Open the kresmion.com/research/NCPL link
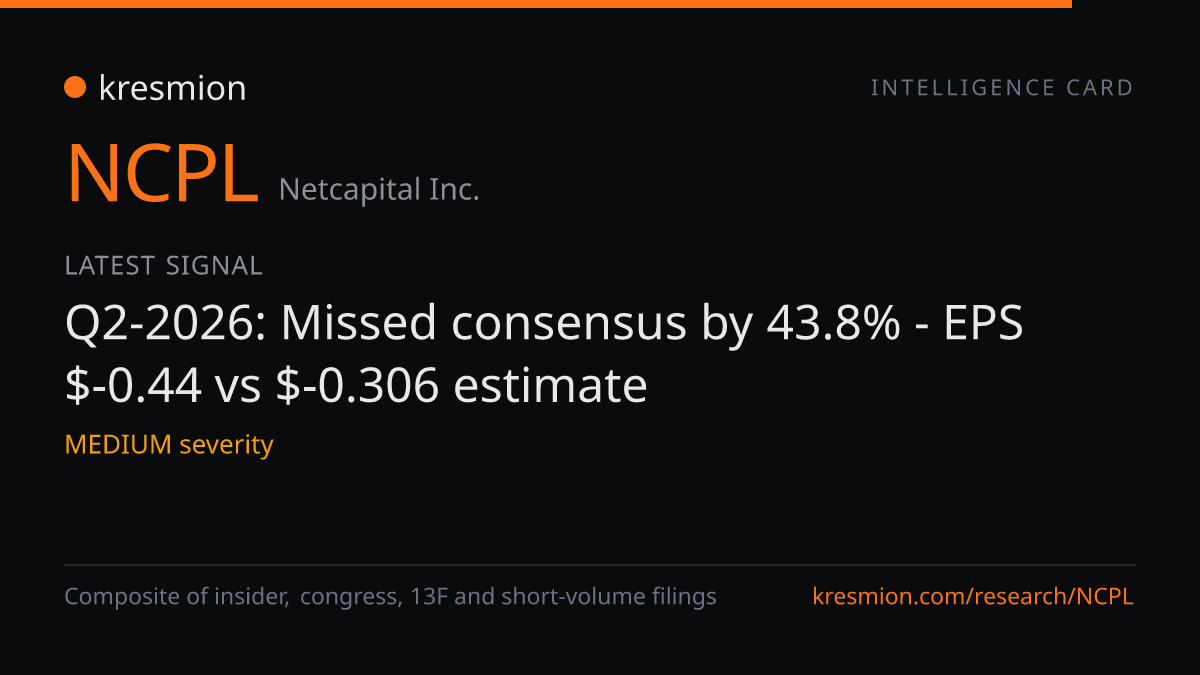 click(x=974, y=597)
